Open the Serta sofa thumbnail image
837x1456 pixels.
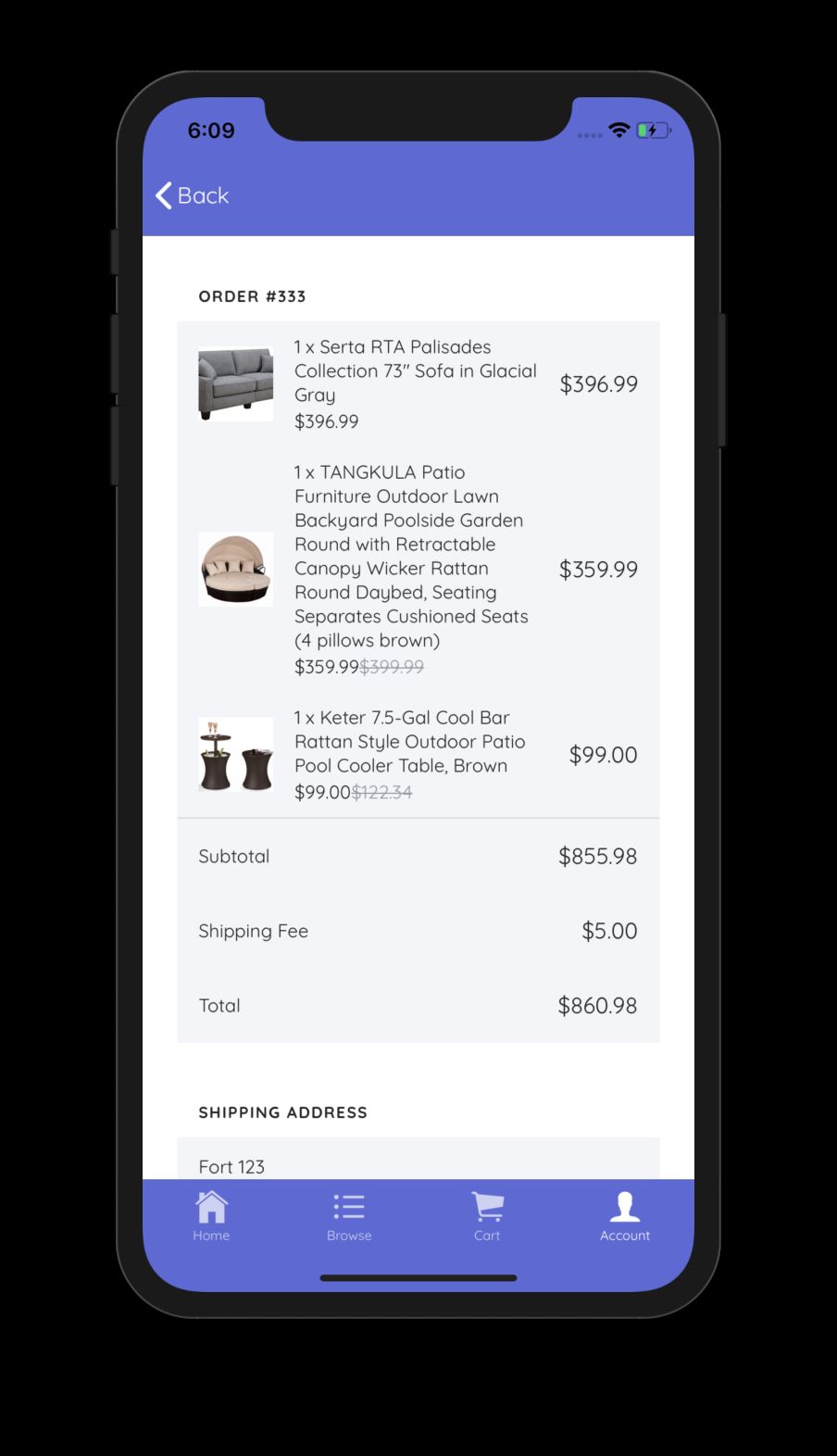click(x=235, y=383)
